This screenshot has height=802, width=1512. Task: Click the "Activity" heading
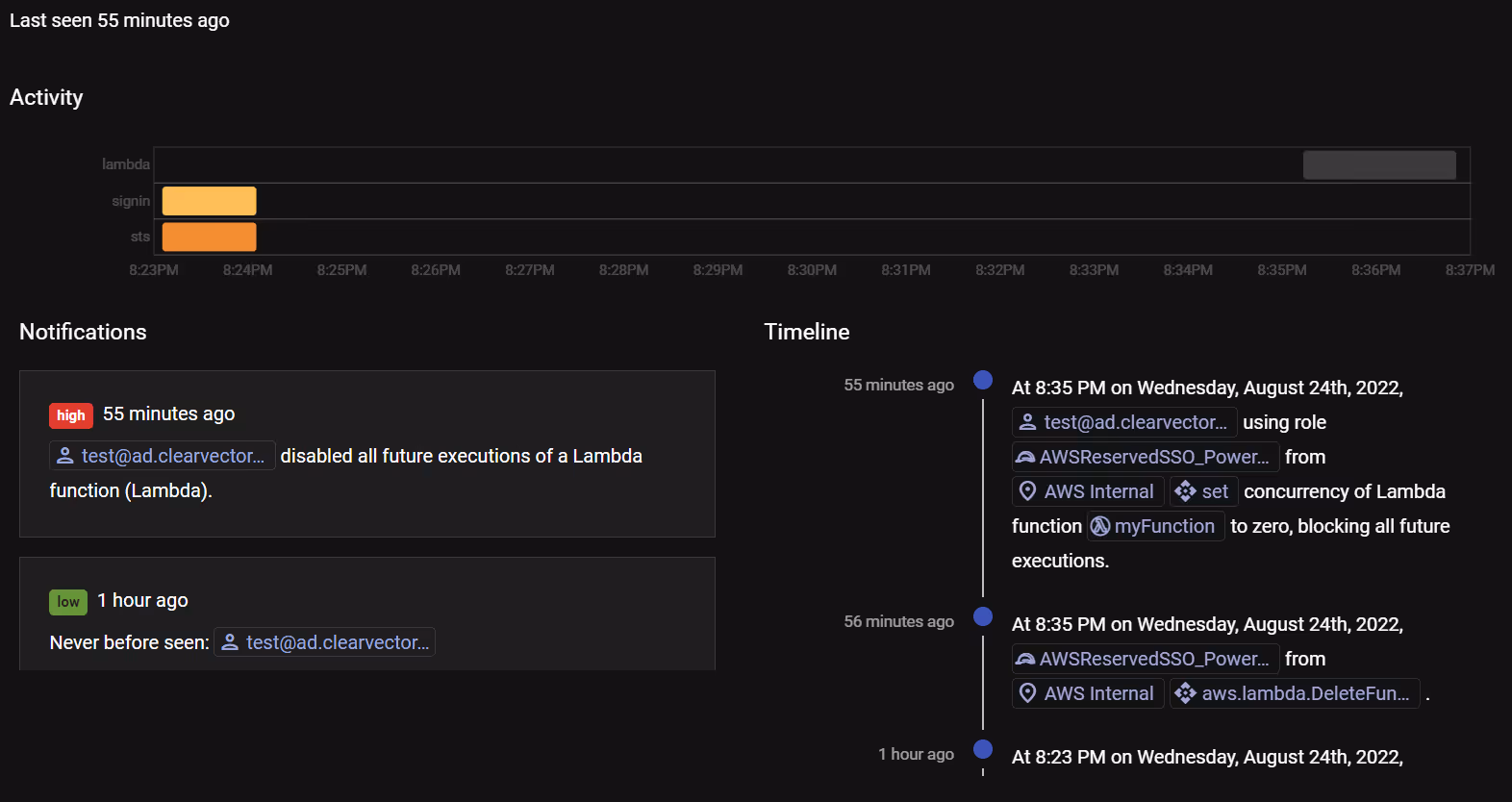pyautogui.click(x=46, y=97)
